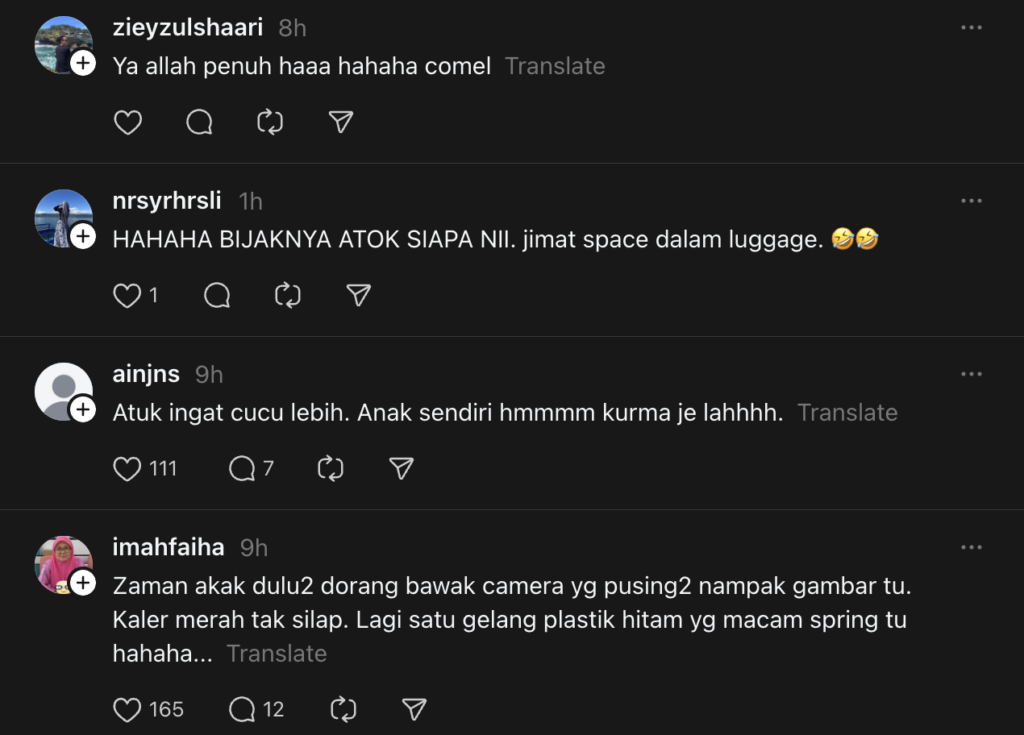
Task: Open more options for zieyzulshaari's comment
Action: click(x=971, y=28)
